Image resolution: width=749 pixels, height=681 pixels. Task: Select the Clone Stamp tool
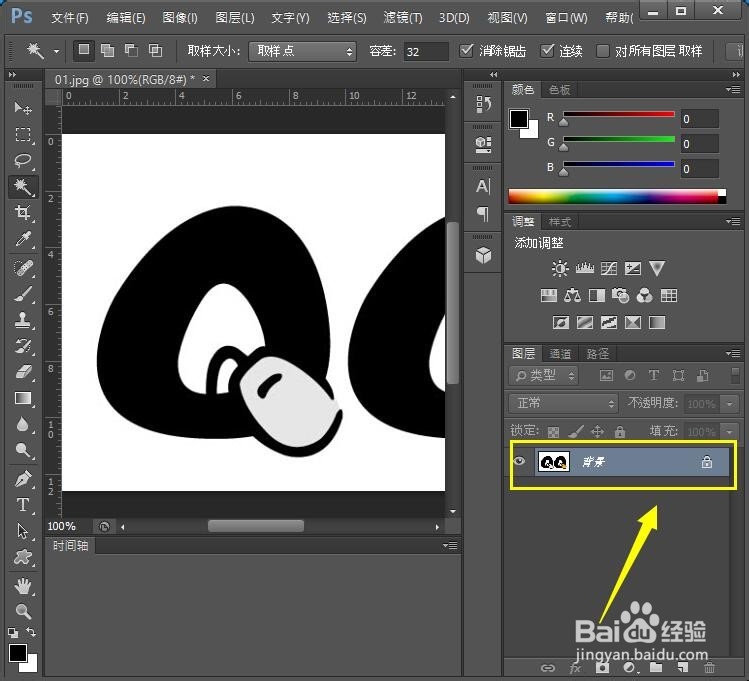click(22, 319)
